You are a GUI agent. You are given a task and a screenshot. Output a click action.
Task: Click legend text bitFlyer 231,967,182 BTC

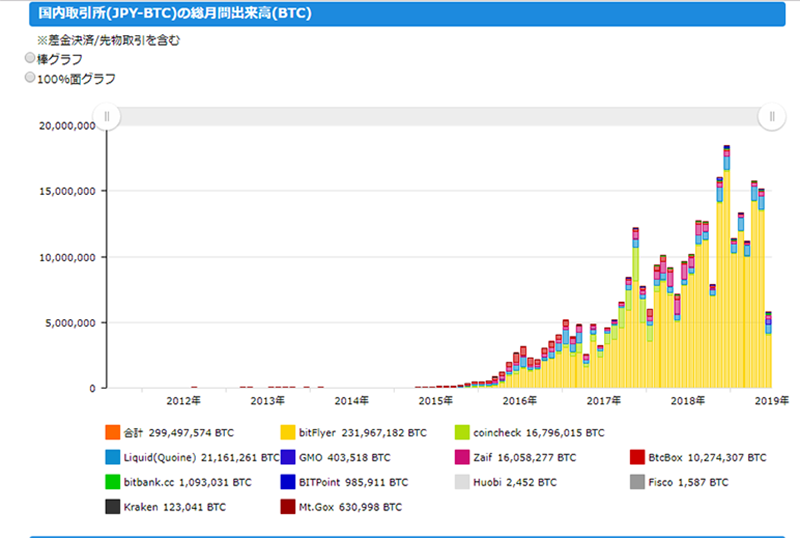tap(363, 433)
